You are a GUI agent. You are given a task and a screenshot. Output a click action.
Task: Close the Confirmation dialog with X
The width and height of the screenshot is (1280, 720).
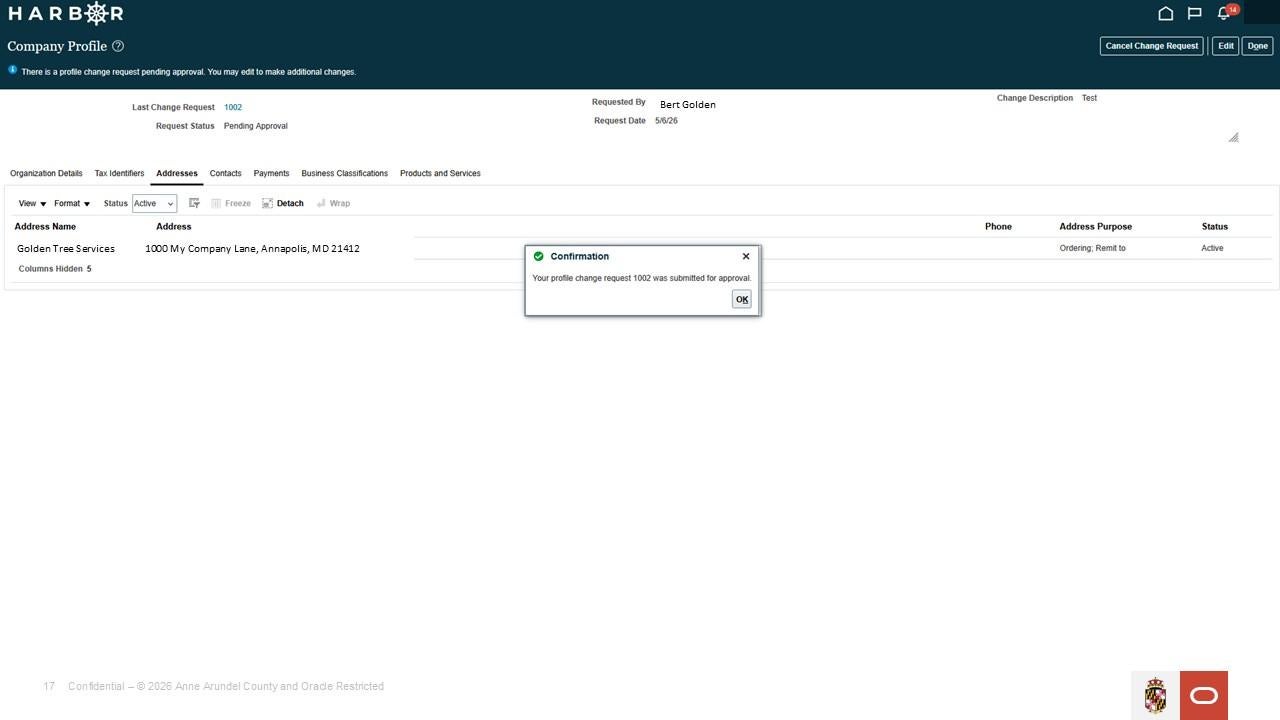point(746,256)
